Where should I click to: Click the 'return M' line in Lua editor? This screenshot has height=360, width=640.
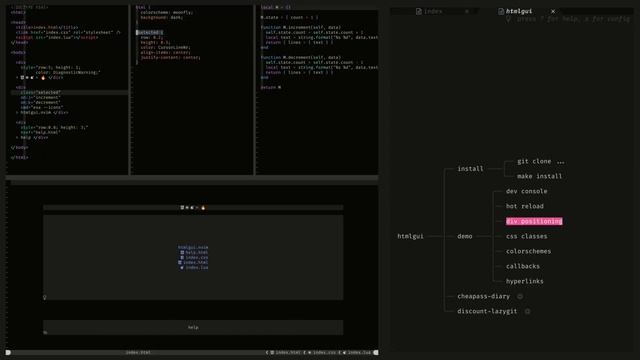pyautogui.click(x=271, y=87)
